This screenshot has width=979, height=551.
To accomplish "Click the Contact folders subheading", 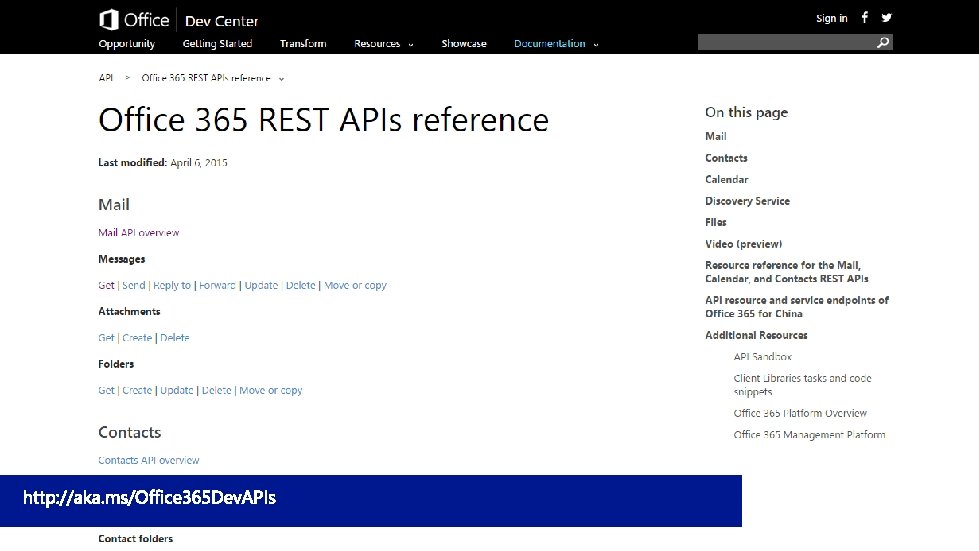I will pyautogui.click(x=135, y=539).
